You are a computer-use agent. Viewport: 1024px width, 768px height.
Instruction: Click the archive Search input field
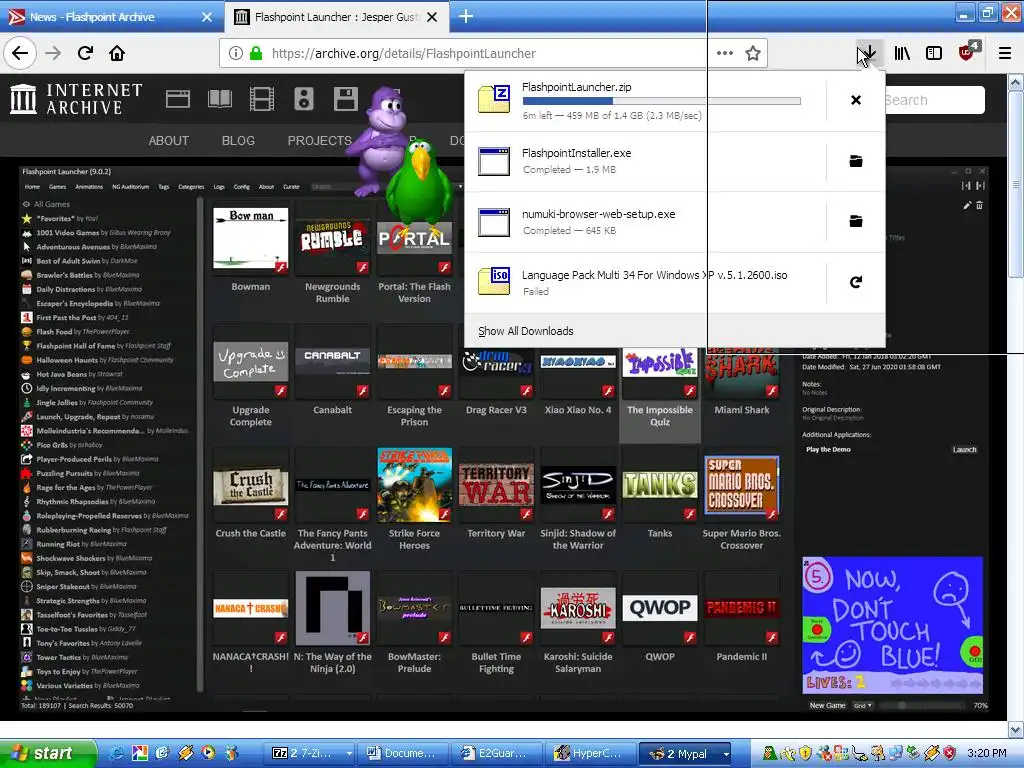pos(933,100)
